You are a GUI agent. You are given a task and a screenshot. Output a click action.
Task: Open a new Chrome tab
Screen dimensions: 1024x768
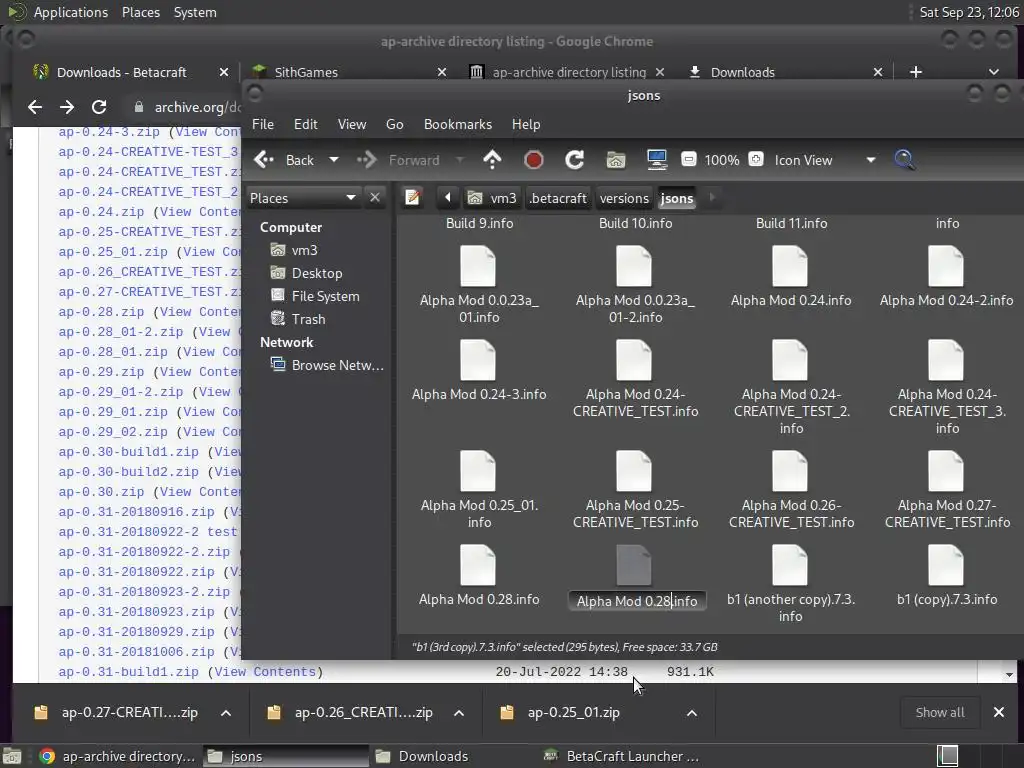click(x=916, y=72)
